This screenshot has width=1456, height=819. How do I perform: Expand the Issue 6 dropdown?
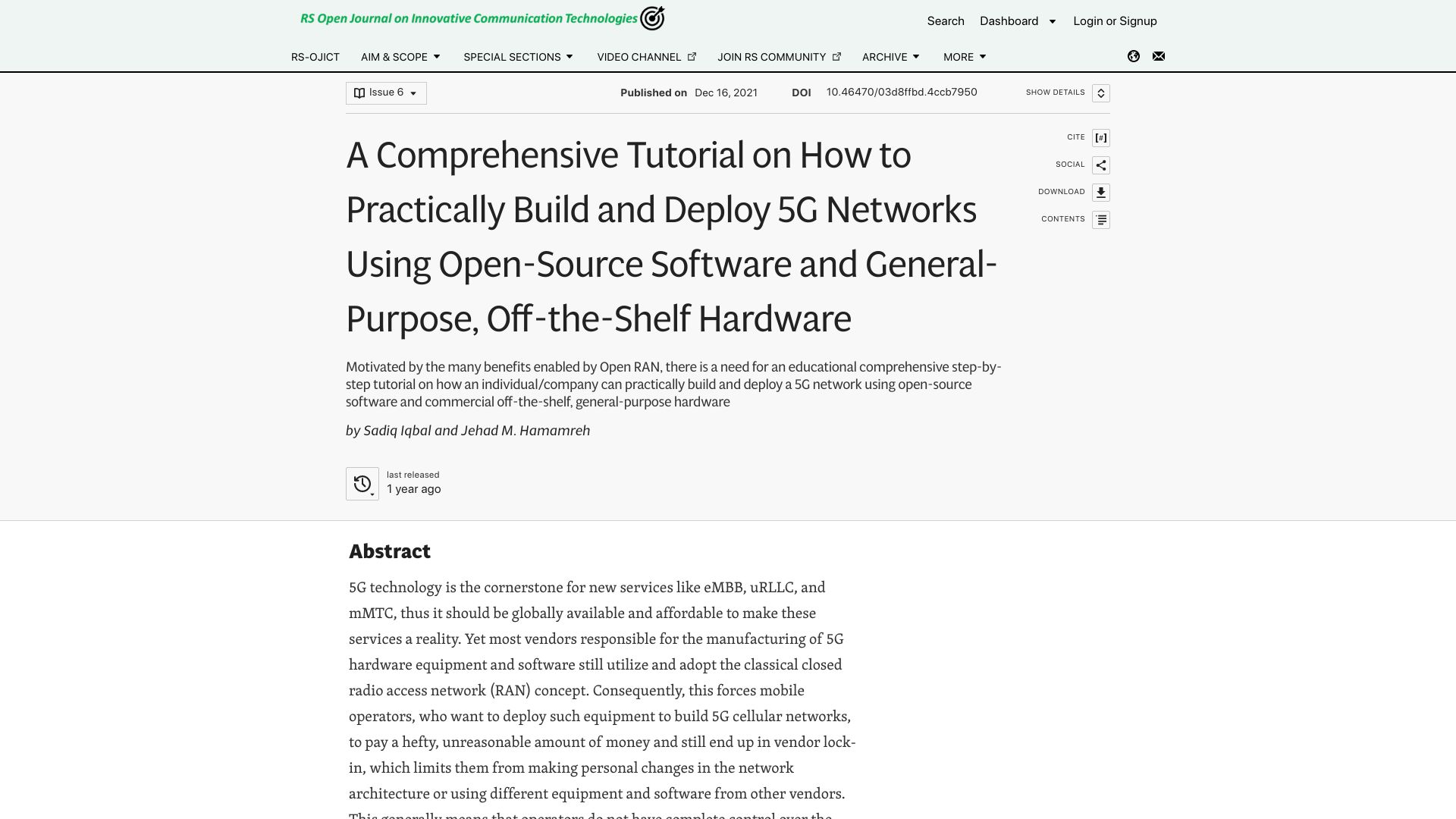tap(386, 93)
